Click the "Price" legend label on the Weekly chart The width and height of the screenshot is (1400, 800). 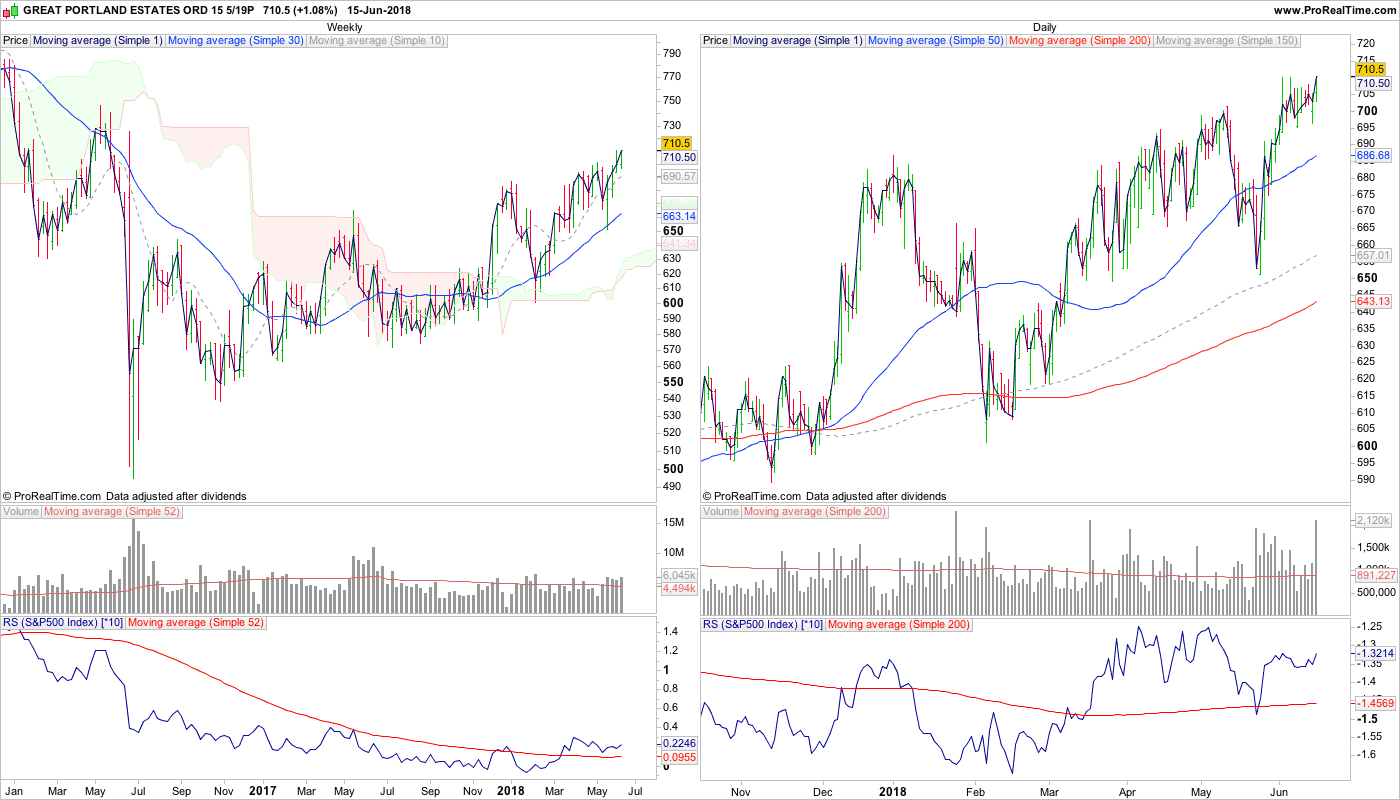pyautogui.click(x=16, y=41)
